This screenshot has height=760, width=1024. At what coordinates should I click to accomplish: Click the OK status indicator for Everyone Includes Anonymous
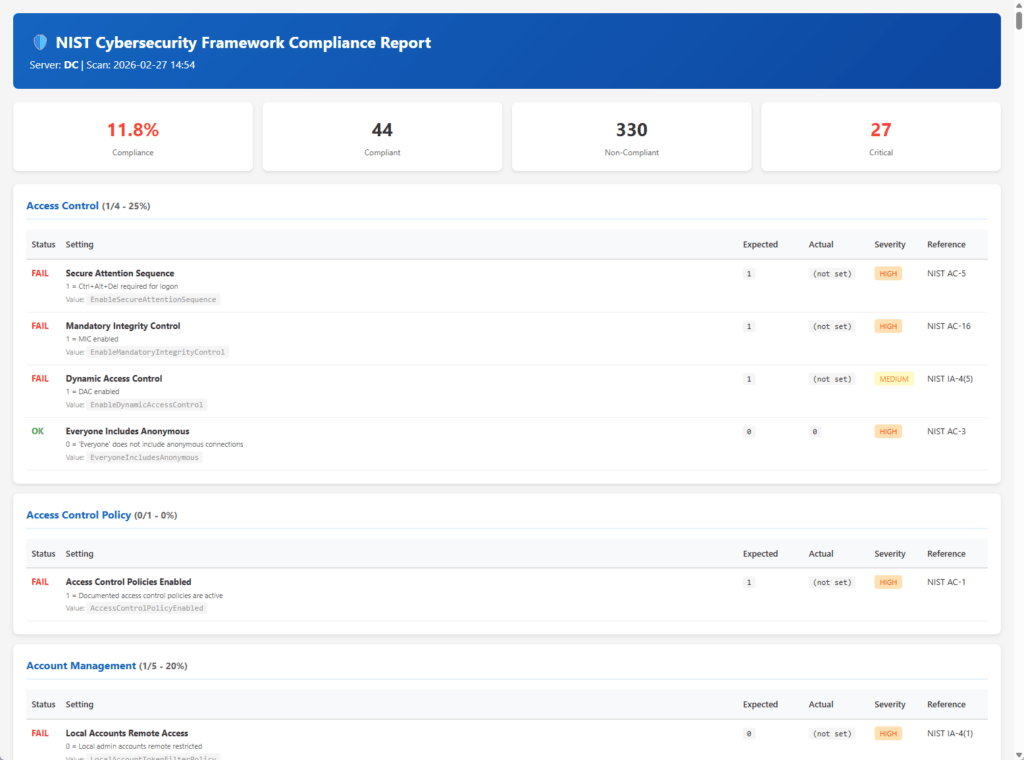click(38, 431)
